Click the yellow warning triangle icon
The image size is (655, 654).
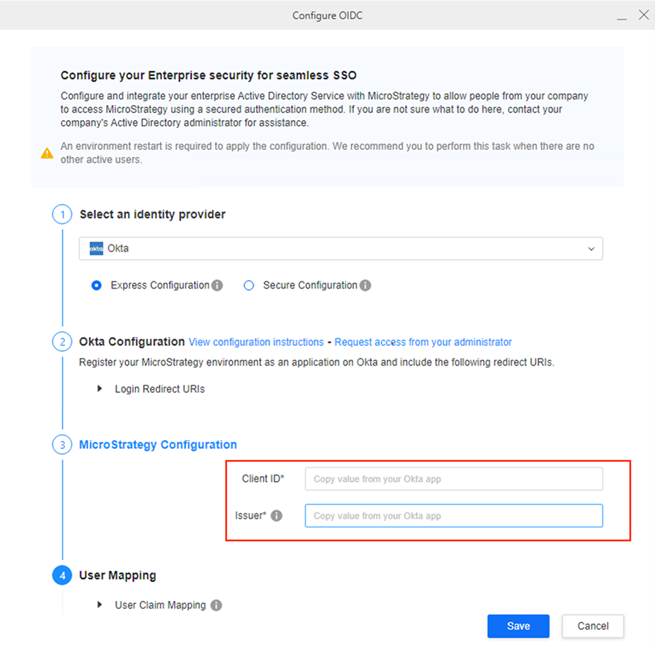[x=47, y=153]
